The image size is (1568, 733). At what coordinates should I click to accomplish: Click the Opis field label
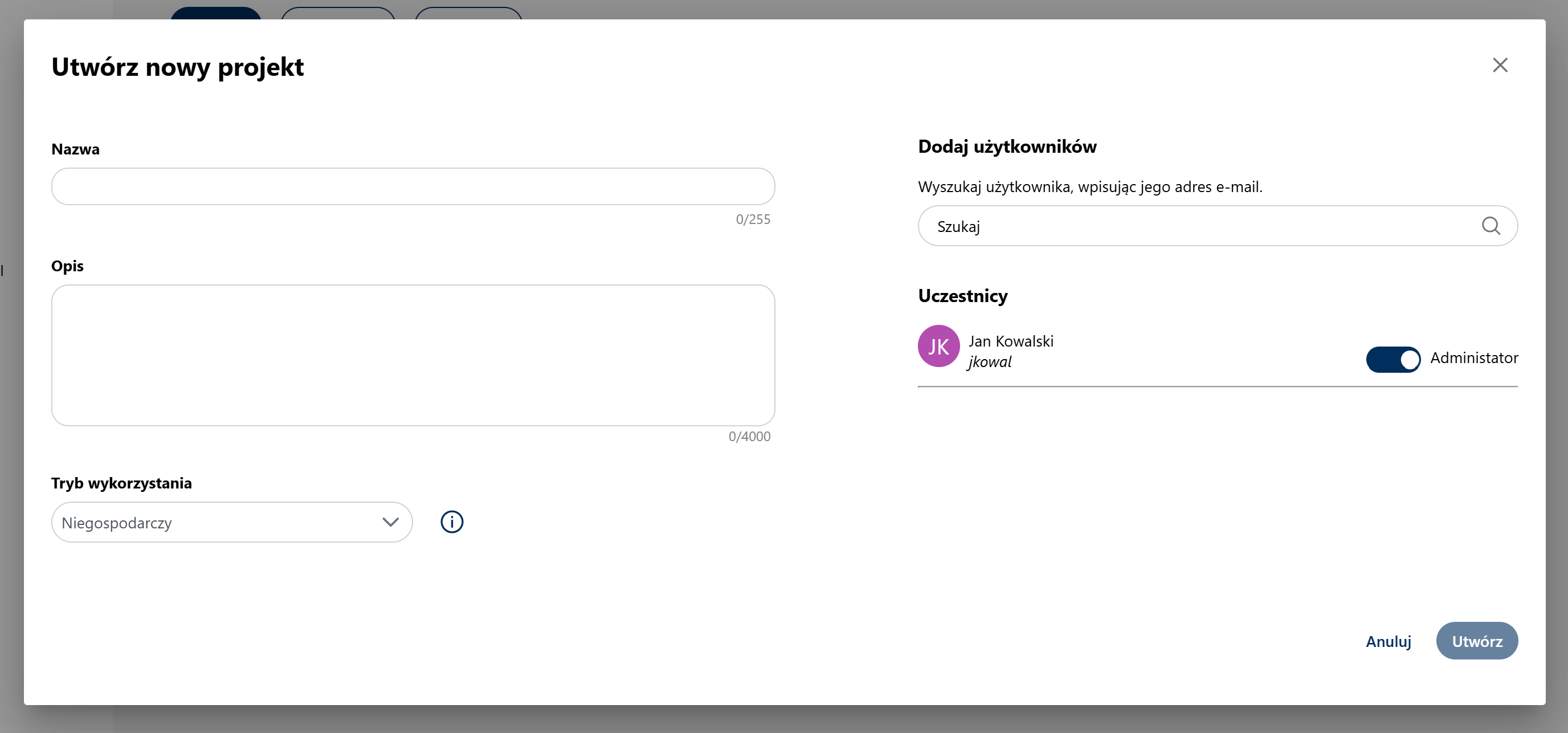(68, 266)
